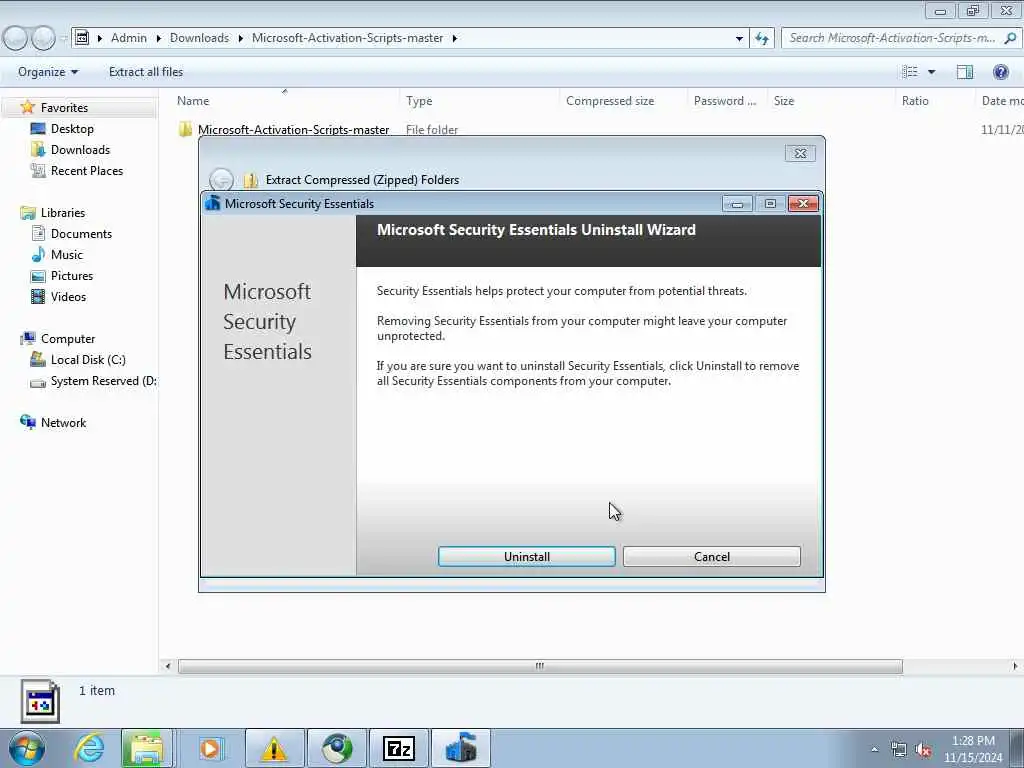Sort by Password column header
The image size is (1024, 768).
coord(724,101)
